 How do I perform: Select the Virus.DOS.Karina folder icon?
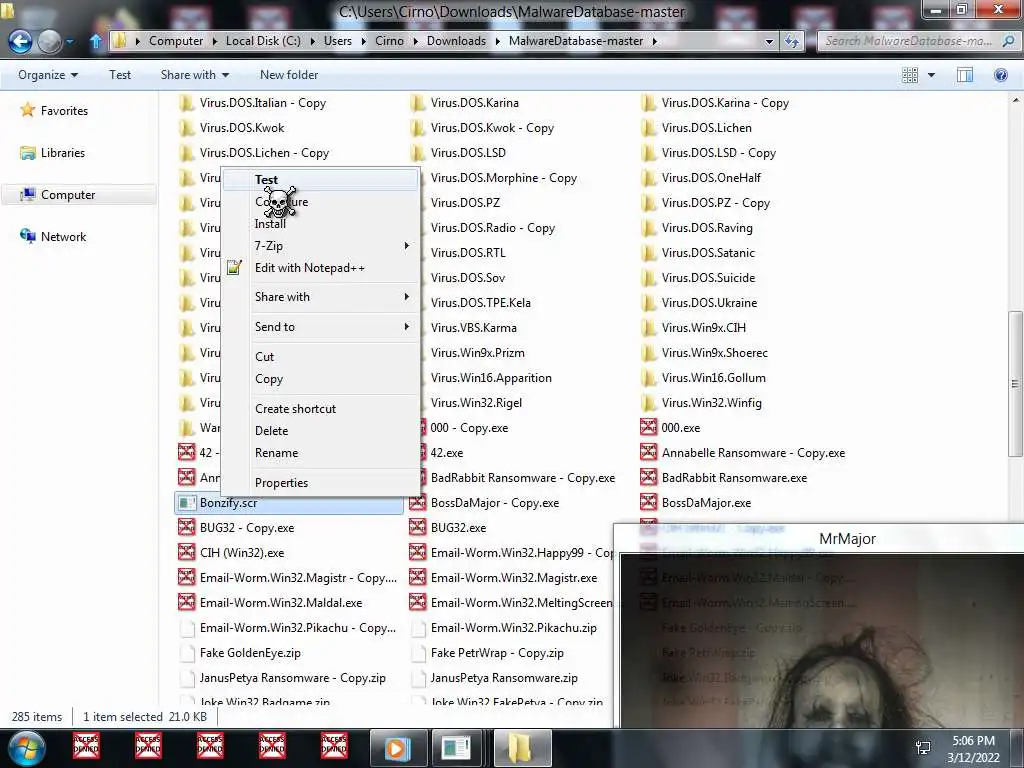(418, 103)
